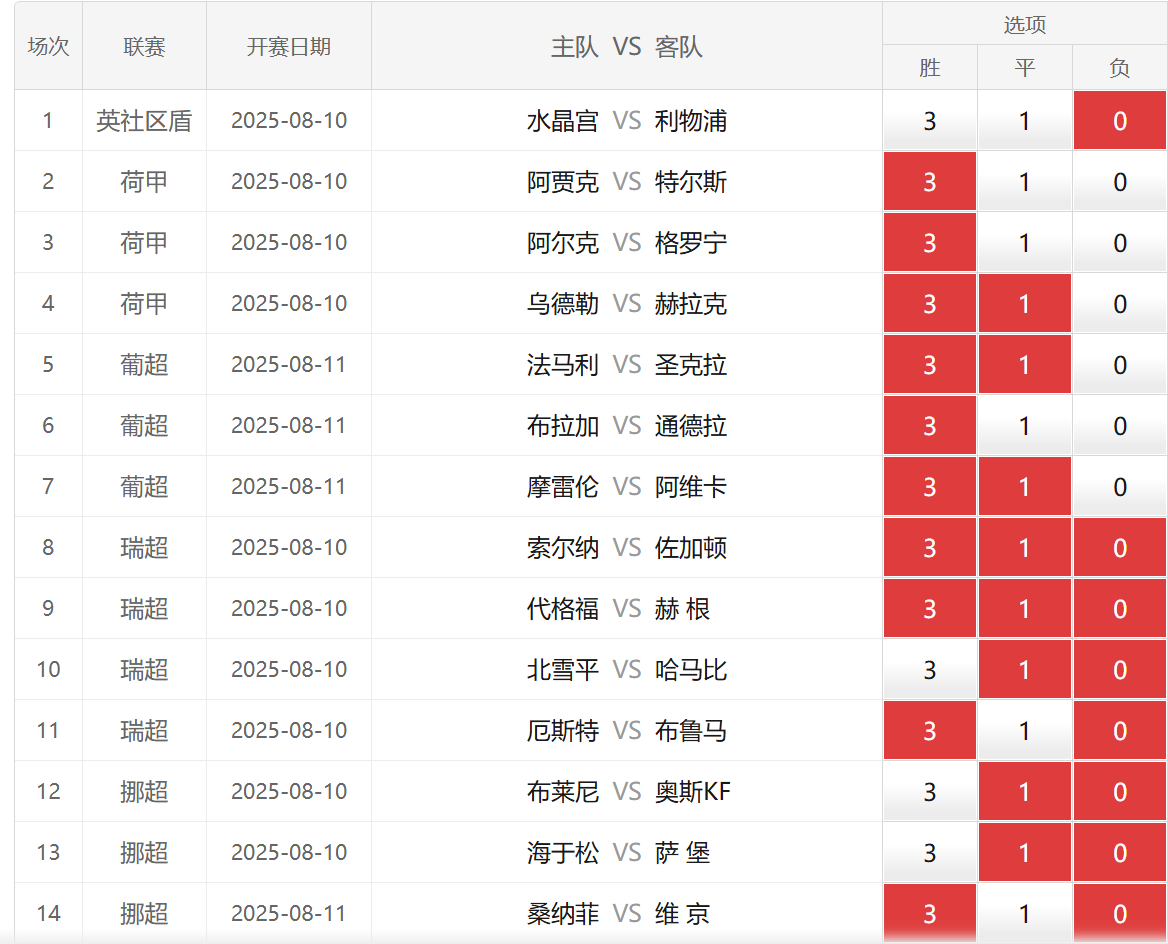1168x944 pixels.
Task: Select 平 1 for 布拉加 VS 通德拉
Action: (1024, 426)
